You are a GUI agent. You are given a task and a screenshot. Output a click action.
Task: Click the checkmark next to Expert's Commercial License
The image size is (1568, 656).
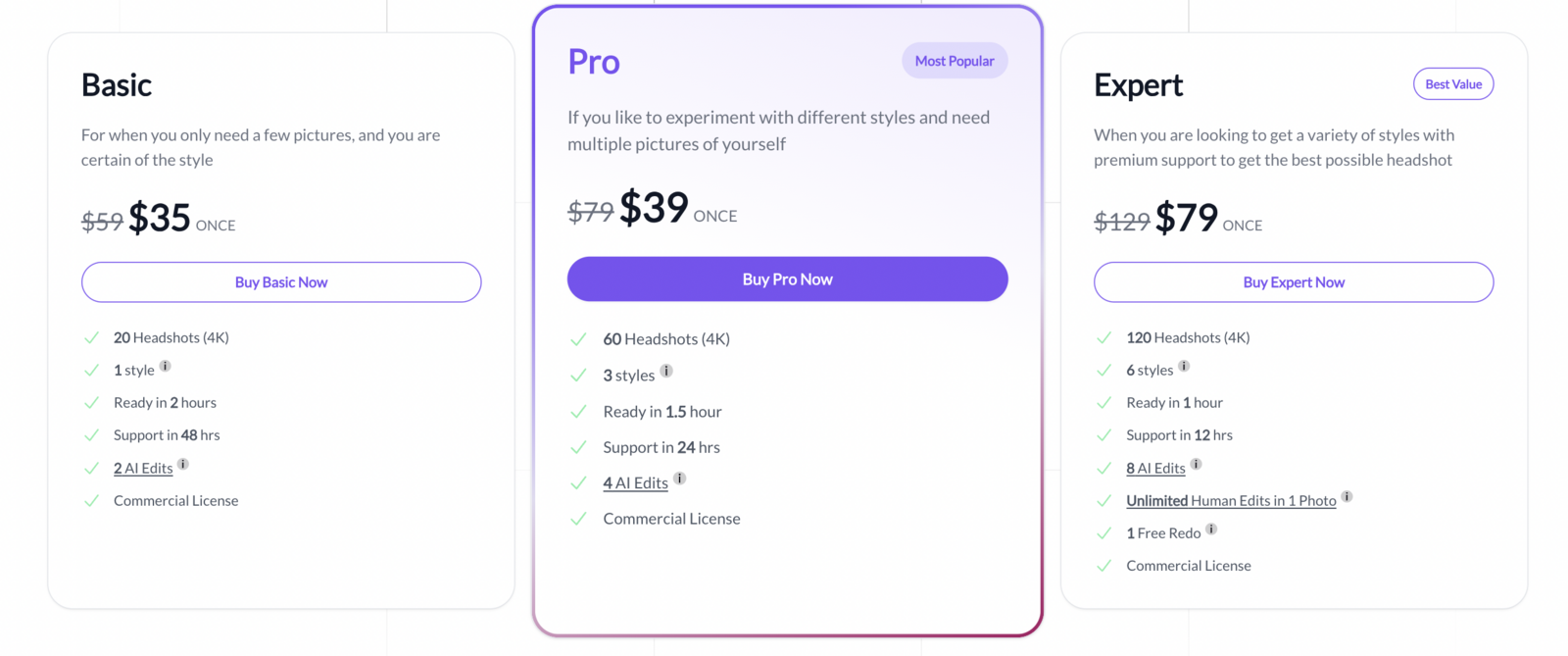(1104, 565)
